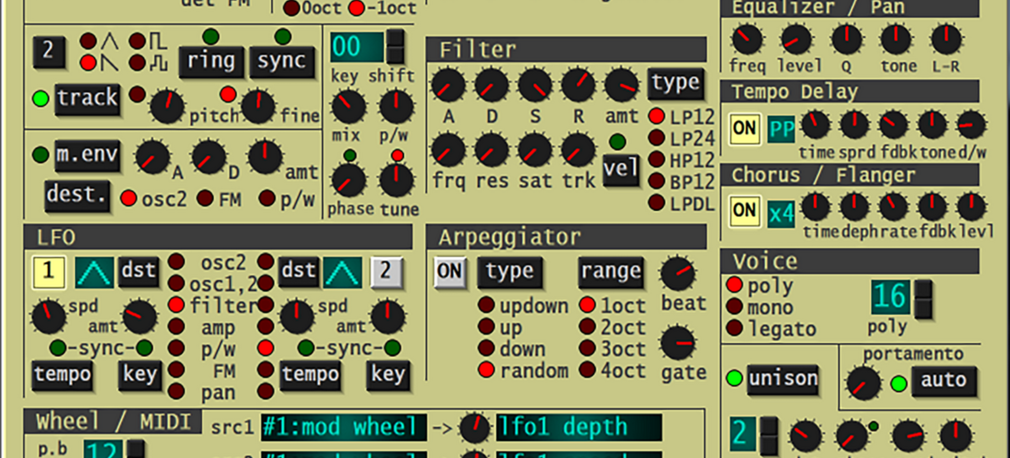Click the PP ping-pong delay mode indicator
The width and height of the screenshot is (1010, 458).
(x=781, y=128)
